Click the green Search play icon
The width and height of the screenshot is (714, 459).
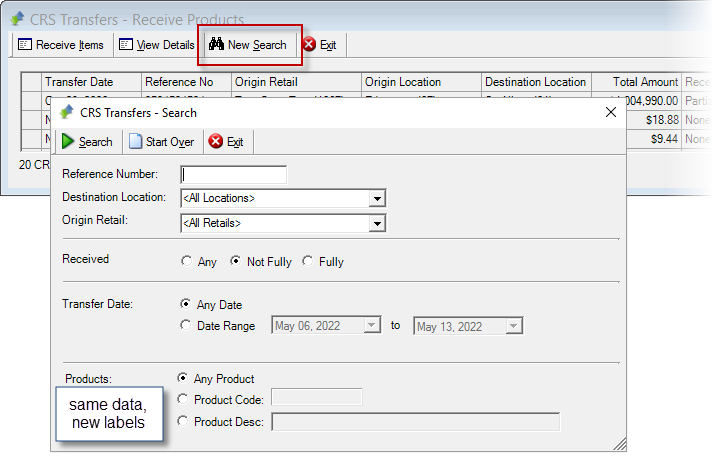[x=68, y=141]
